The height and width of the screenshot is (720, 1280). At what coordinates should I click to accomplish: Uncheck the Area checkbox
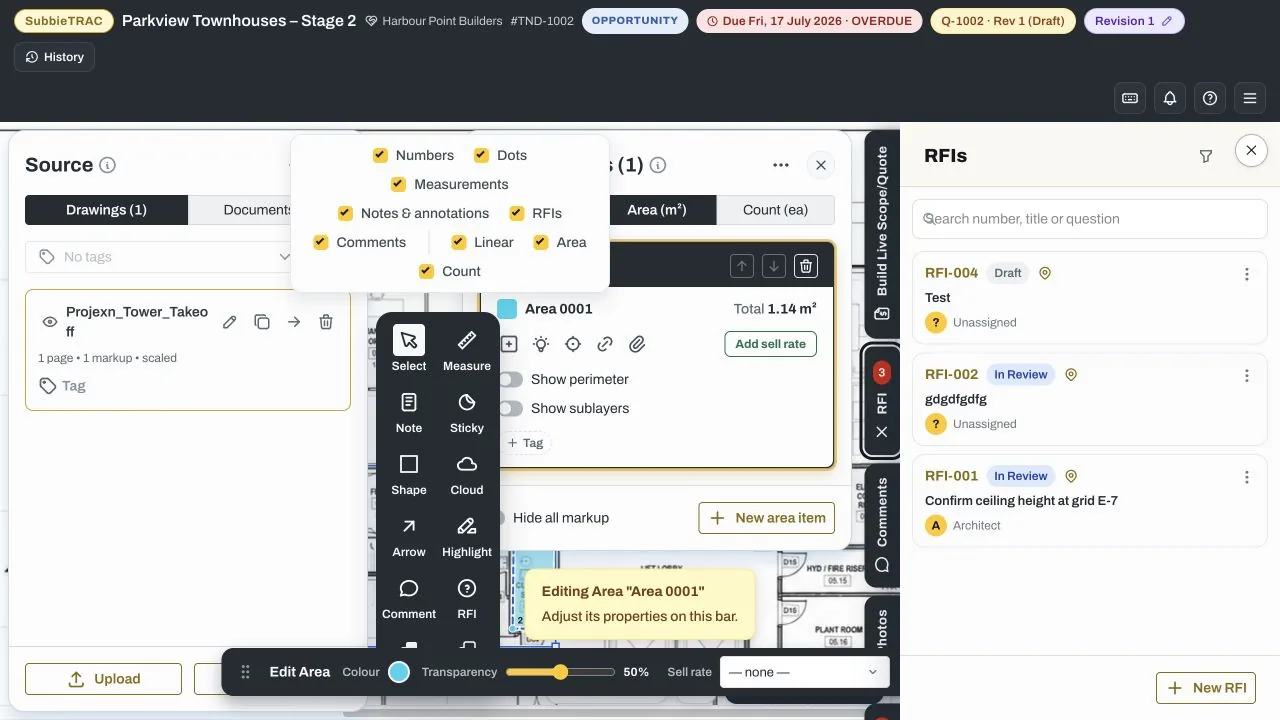[541, 242]
